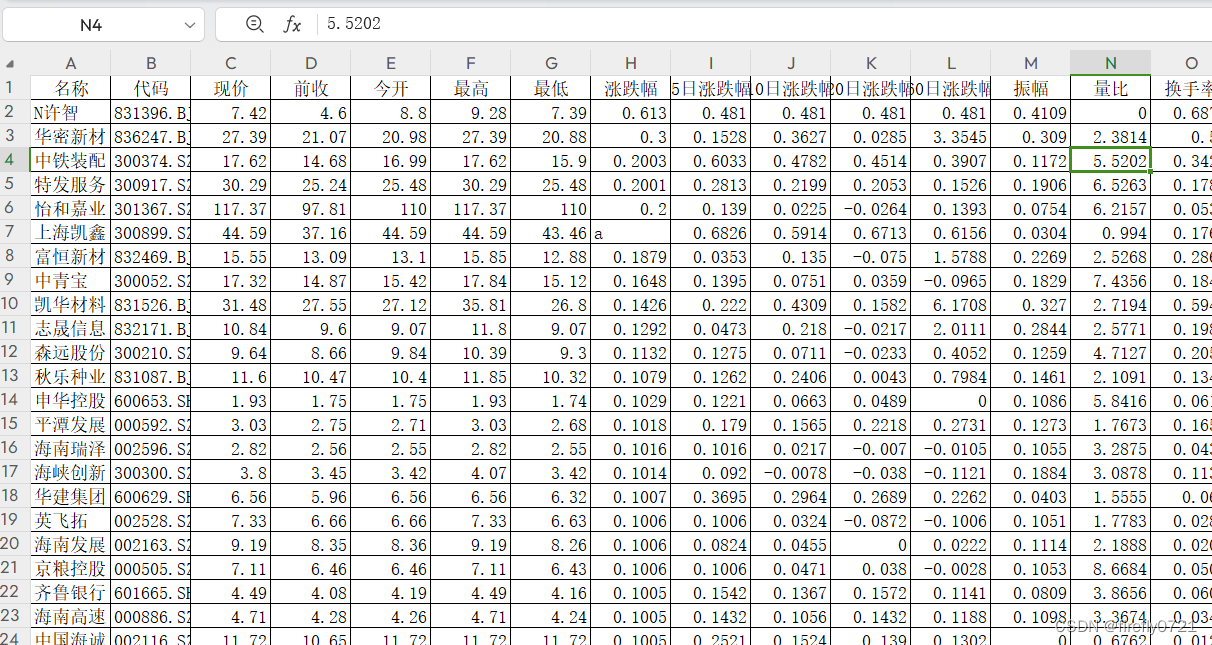The image size is (1212, 645).
Task: Click active cell N4 showing 5.5202
Action: click(x=1111, y=160)
